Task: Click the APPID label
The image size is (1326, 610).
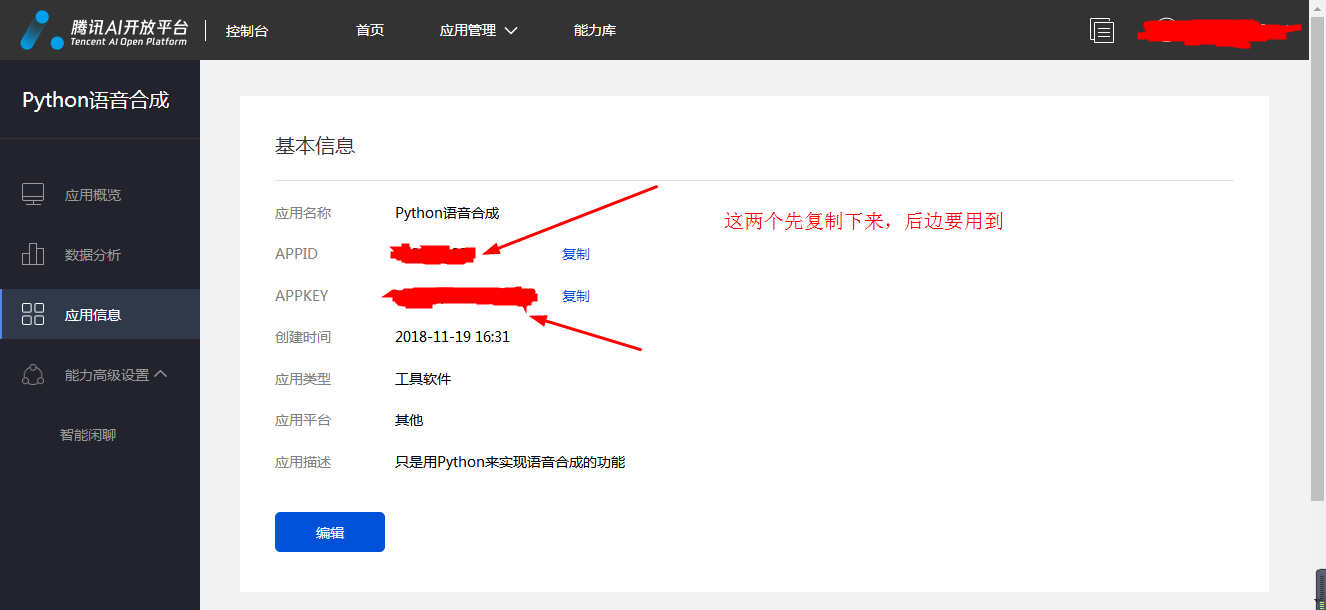Action: pos(296,254)
